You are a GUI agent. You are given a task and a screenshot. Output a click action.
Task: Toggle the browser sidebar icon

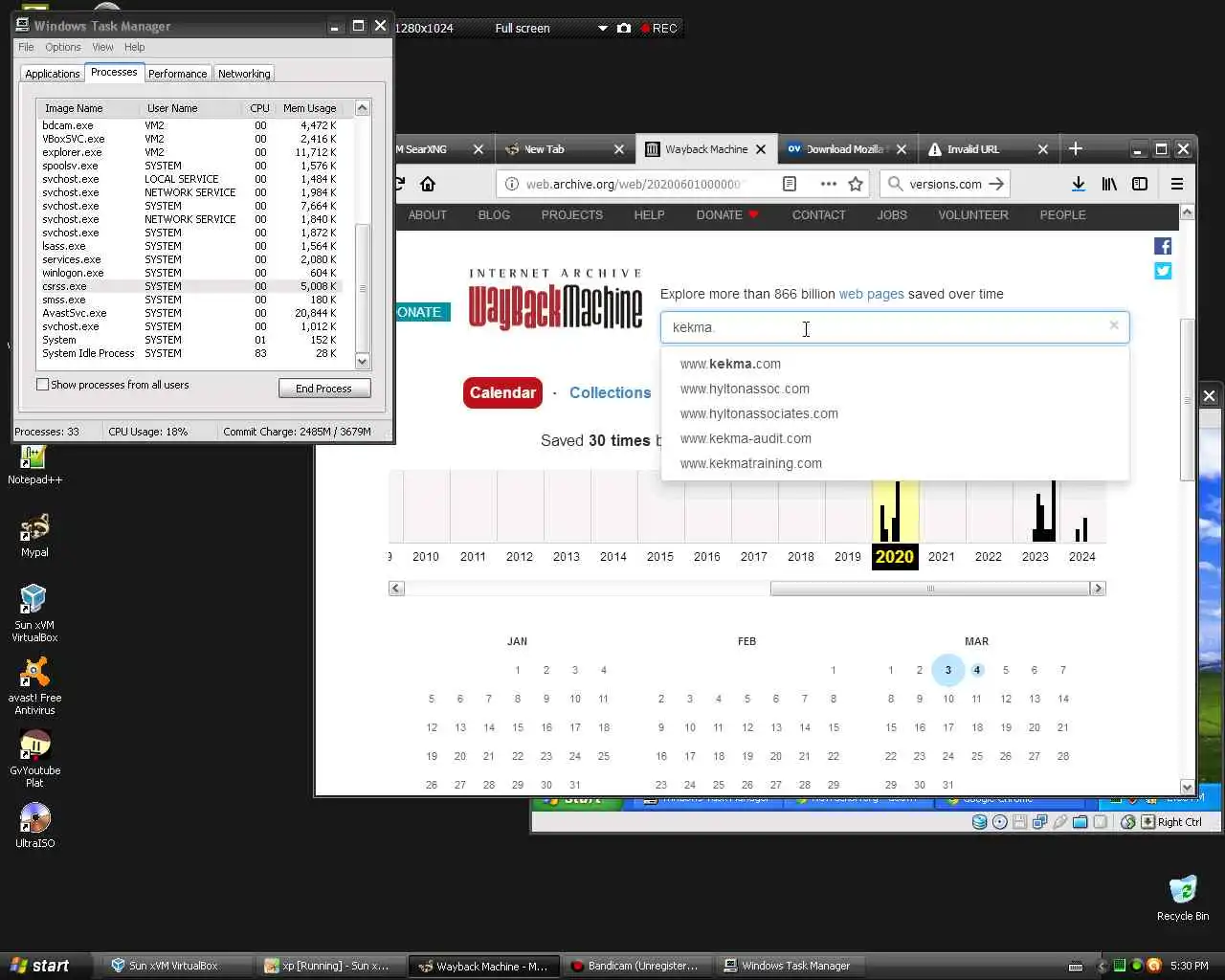(1140, 184)
